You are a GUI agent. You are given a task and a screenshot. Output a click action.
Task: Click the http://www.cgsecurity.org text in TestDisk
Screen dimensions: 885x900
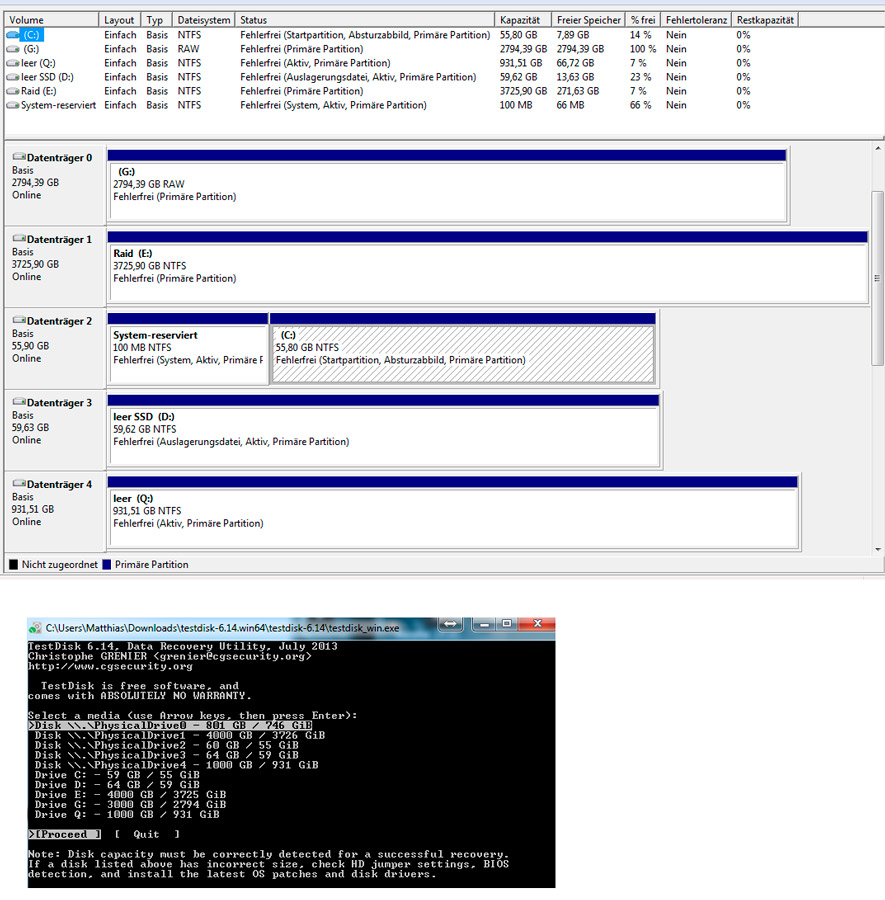tap(110, 666)
